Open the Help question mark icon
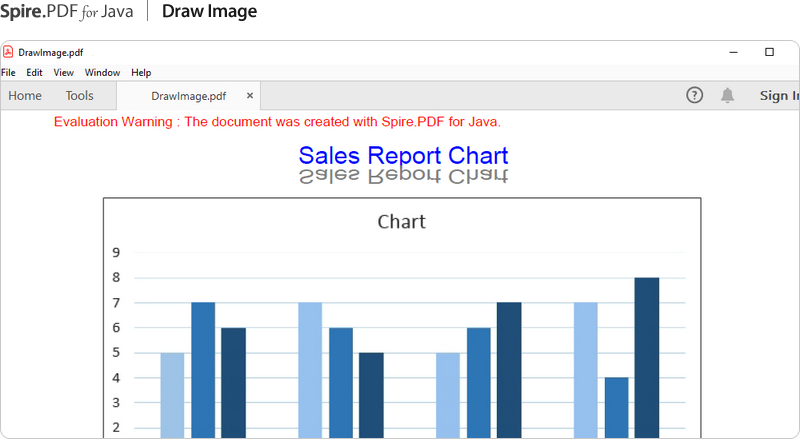The width and height of the screenshot is (800, 440). pyautogui.click(x=695, y=95)
